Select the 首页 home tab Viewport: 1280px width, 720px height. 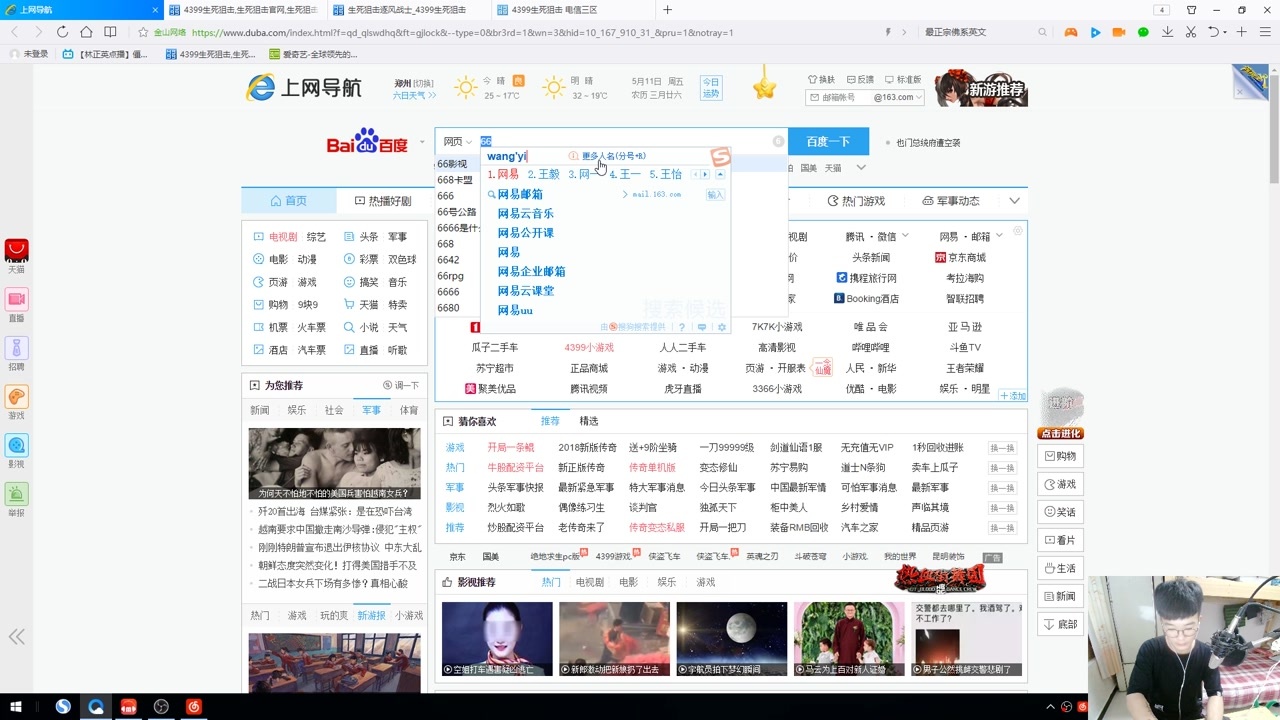[x=289, y=201]
